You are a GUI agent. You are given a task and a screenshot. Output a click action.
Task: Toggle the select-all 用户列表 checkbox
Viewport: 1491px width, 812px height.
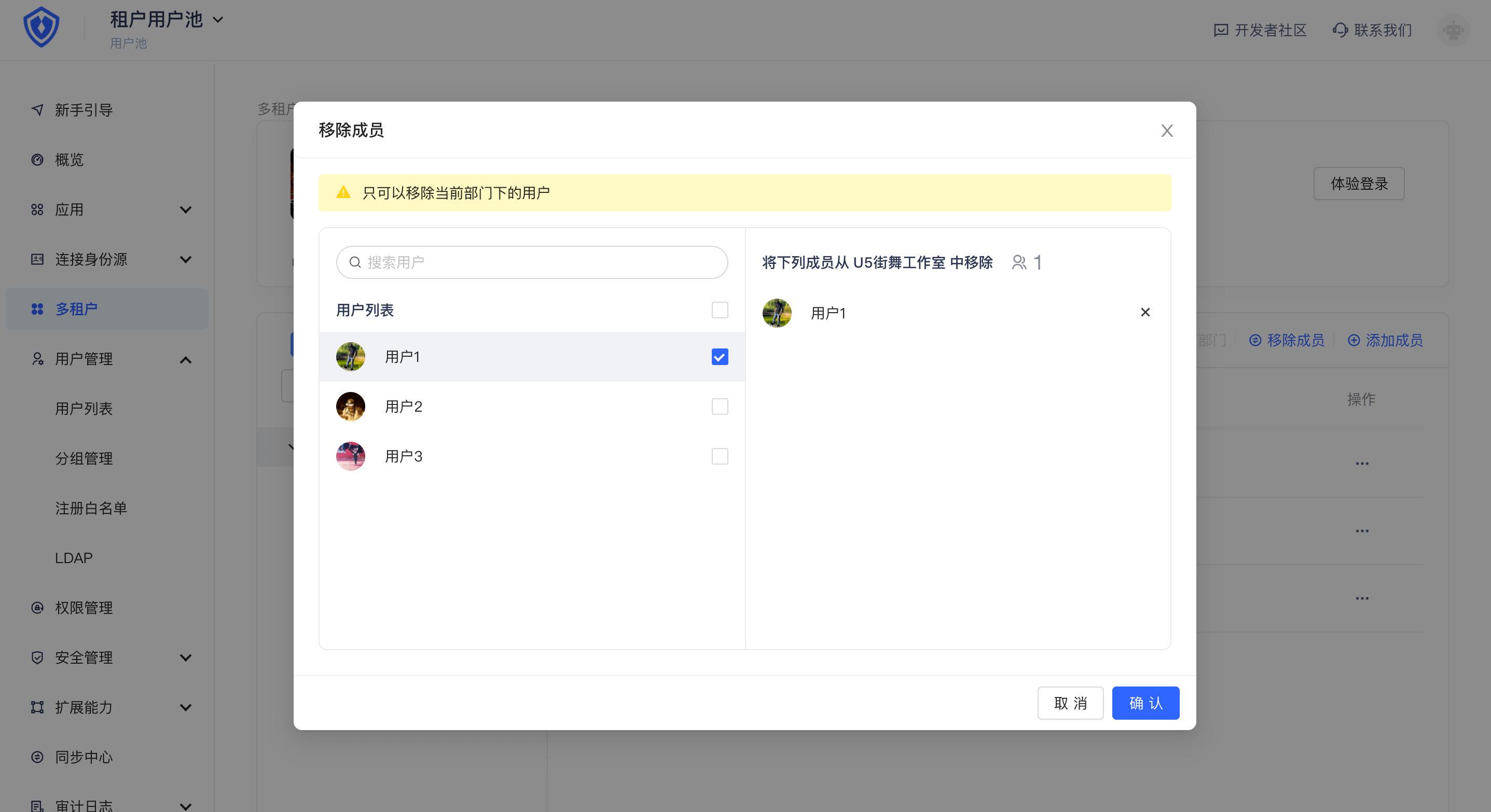(x=720, y=310)
